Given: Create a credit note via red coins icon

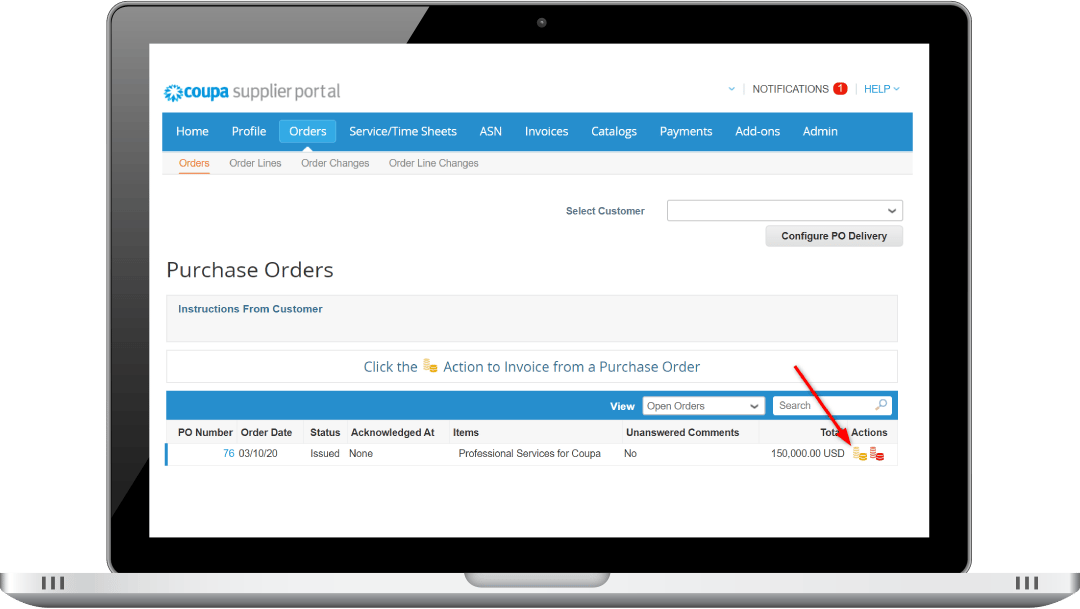Looking at the screenshot, I should [876, 453].
